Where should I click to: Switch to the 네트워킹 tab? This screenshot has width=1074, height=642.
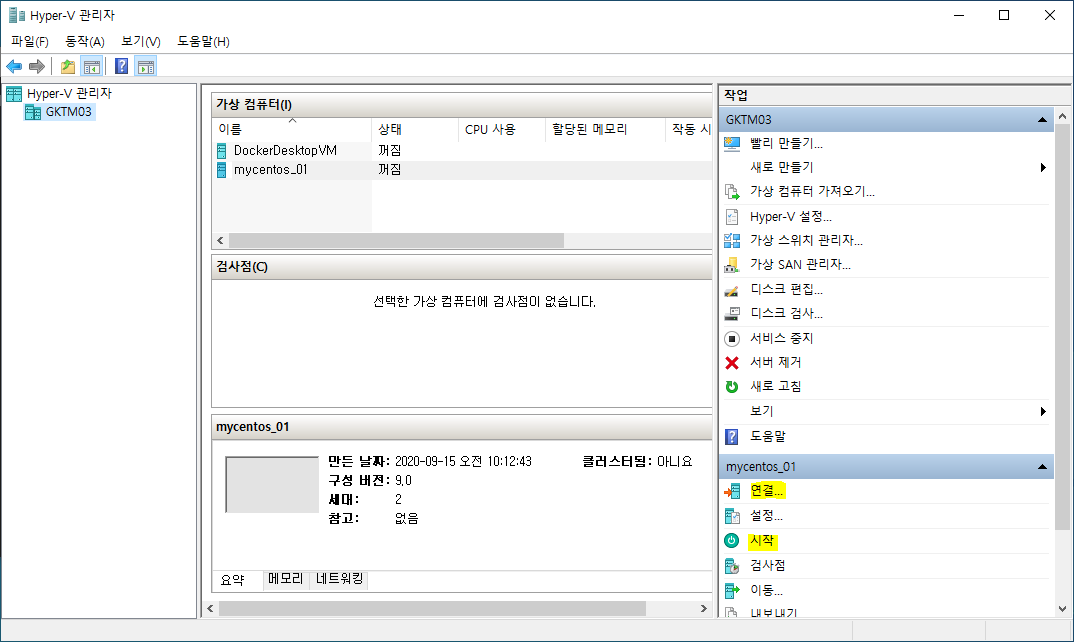[340, 579]
